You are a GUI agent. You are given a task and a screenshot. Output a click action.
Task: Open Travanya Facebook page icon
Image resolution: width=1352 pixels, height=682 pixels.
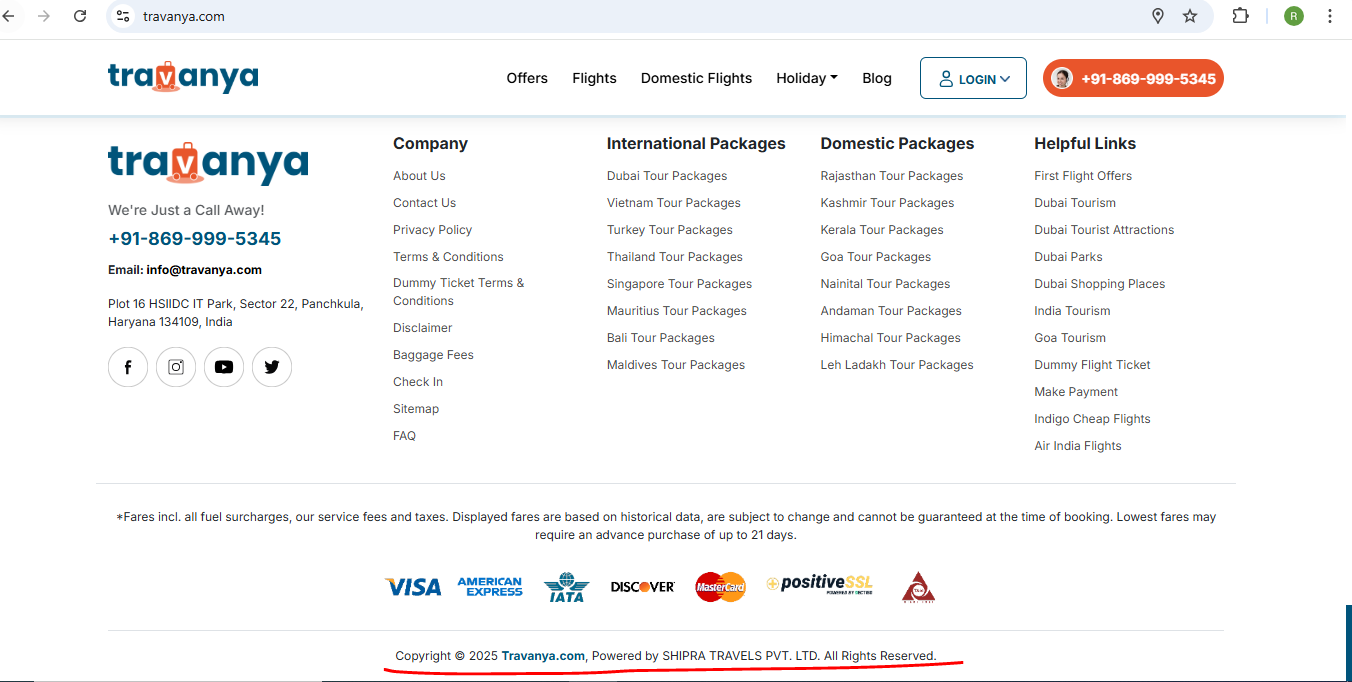[128, 367]
